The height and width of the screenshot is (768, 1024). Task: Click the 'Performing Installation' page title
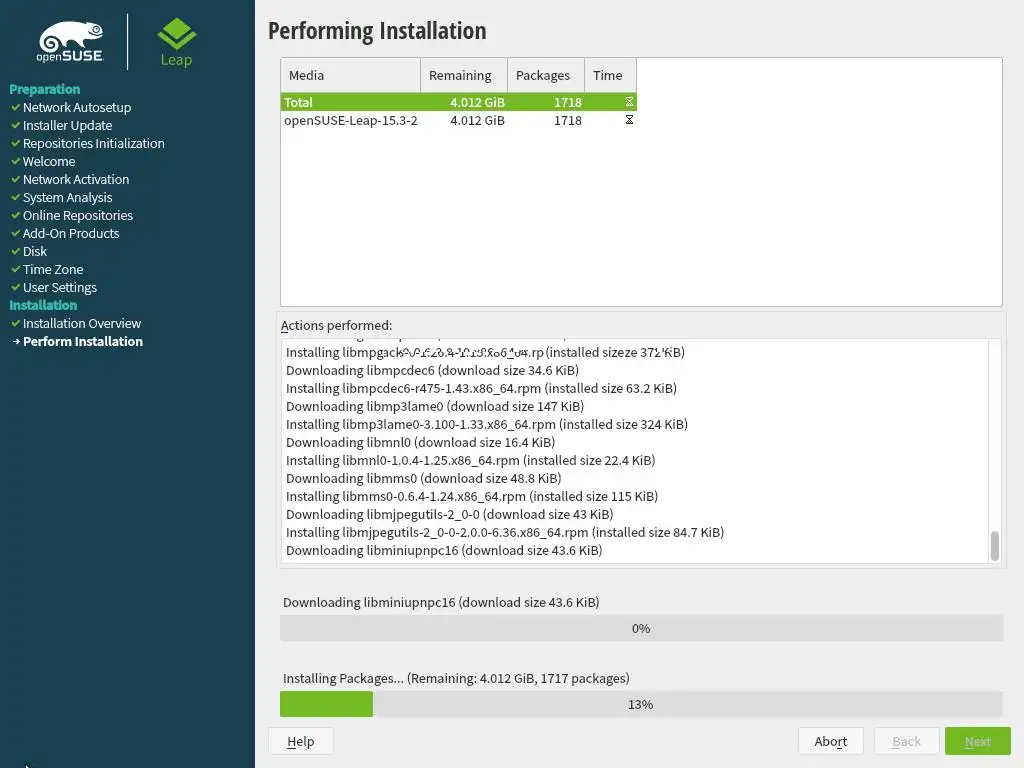pyautogui.click(x=377, y=31)
